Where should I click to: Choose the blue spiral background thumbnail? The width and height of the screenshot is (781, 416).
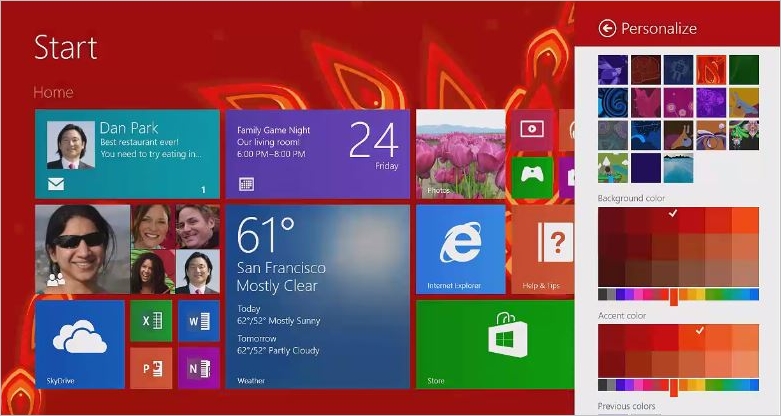613,103
